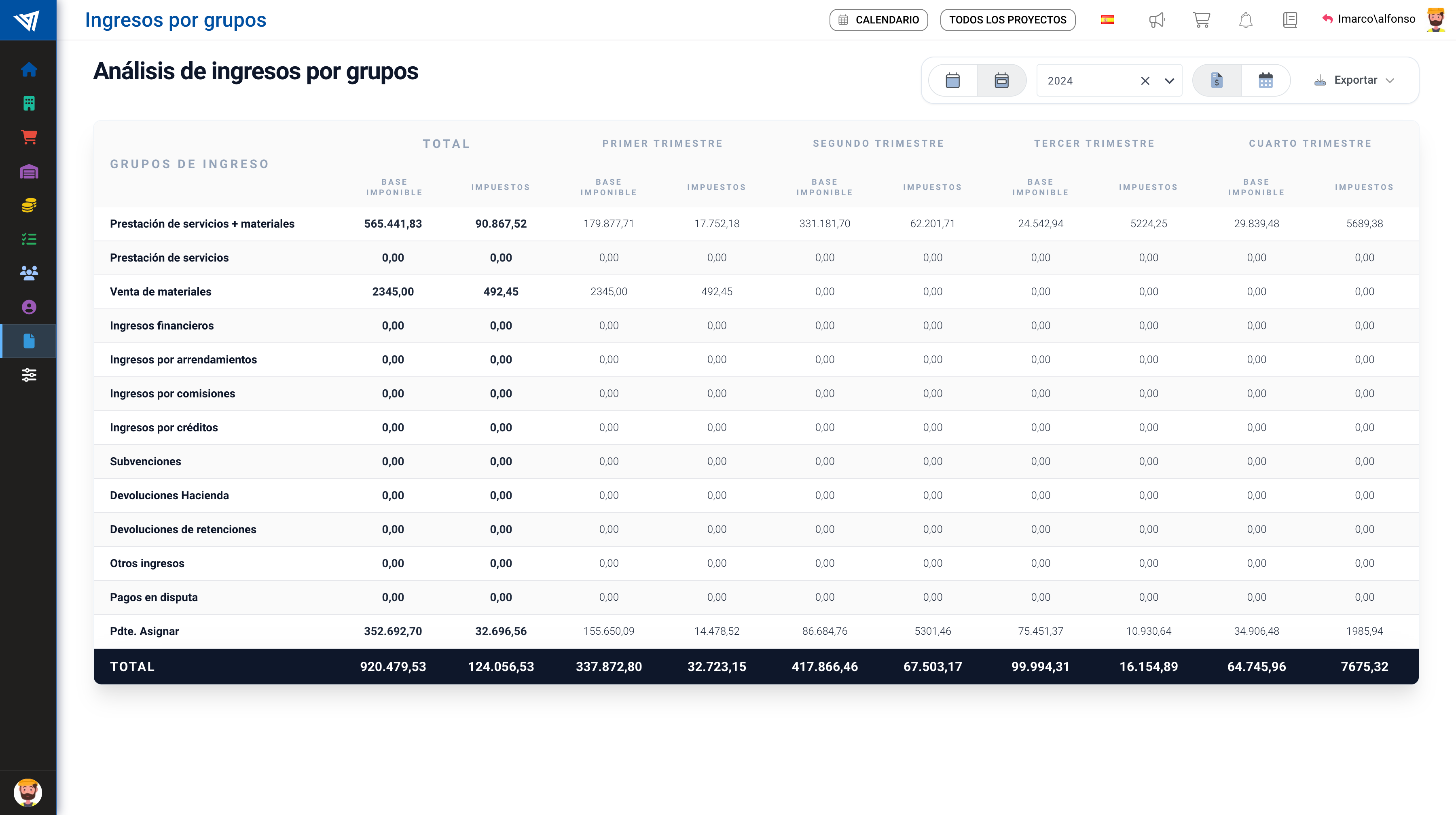This screenshot has width=1456, height=815.
Task: Toggle the single calendar view button
Action: click(952, 80)
